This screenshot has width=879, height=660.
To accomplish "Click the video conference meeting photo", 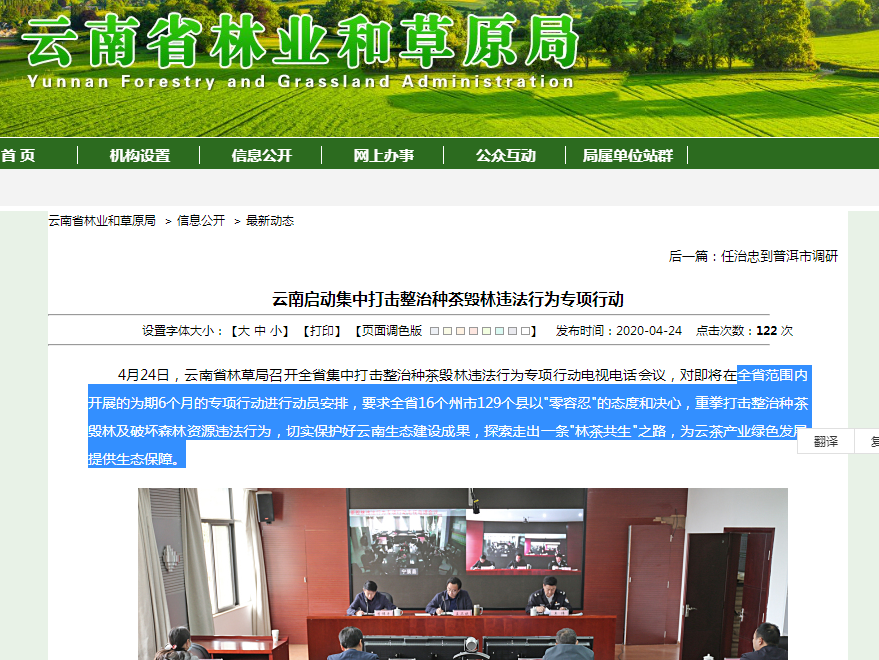I will (x=462, y=574).
